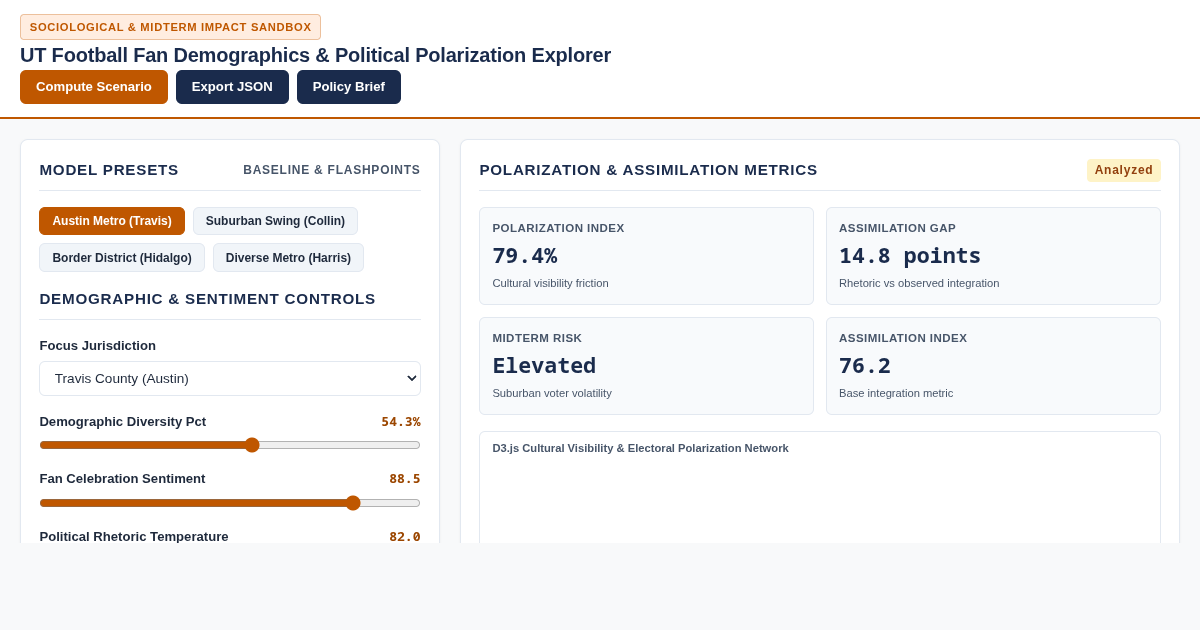
Task: Adjust the Demographic Diversity Pct slider
Action: pyautogui.click(x=230, y=445)
